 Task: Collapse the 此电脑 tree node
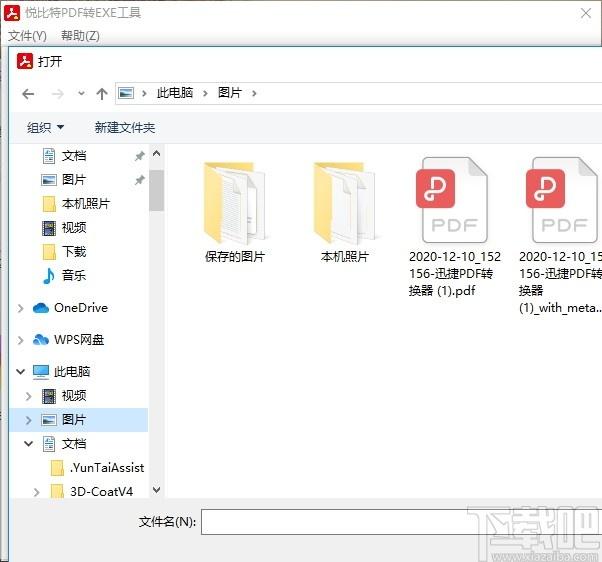(x=21, y=372)
